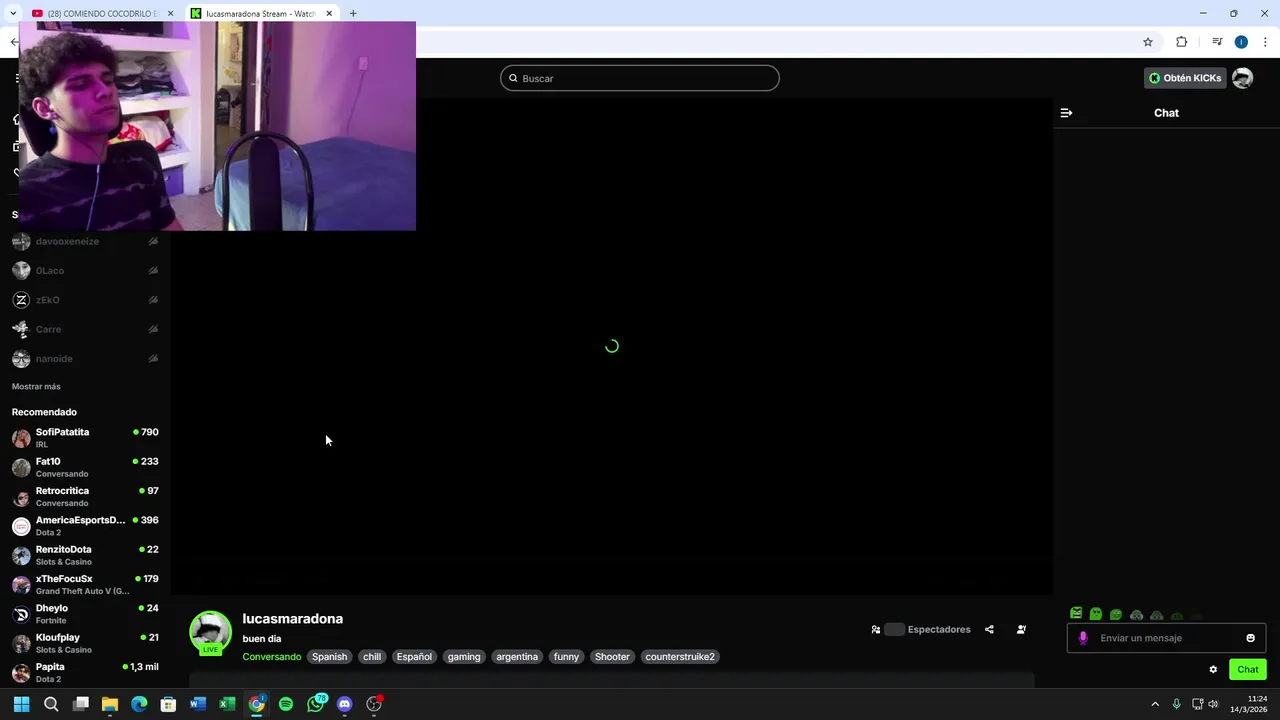
Task: Open Task View on the taskbar
Action: (81, 704)
